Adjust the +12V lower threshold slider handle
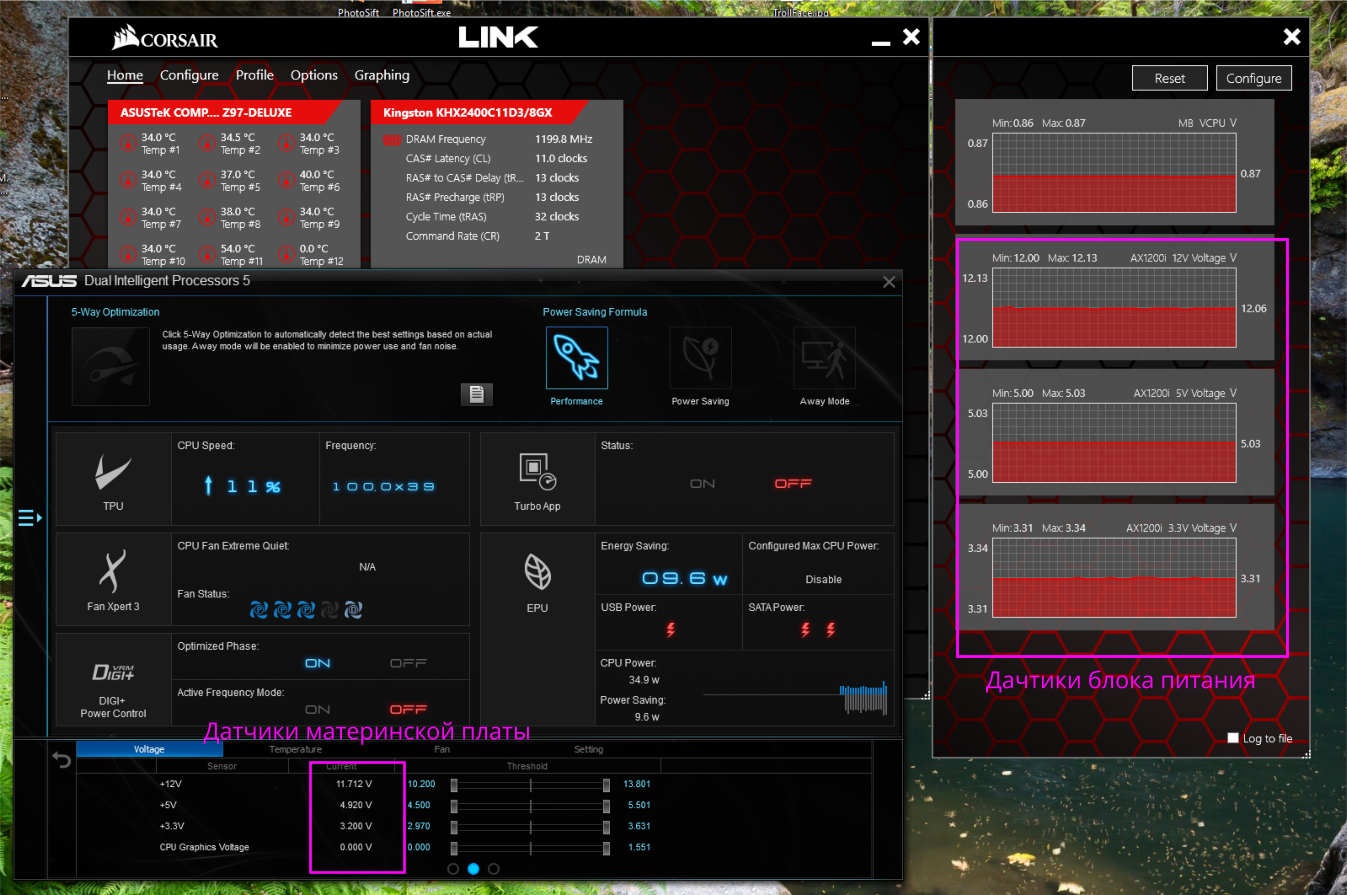Viewport: 1347px width, 895px height. (454, 784)
